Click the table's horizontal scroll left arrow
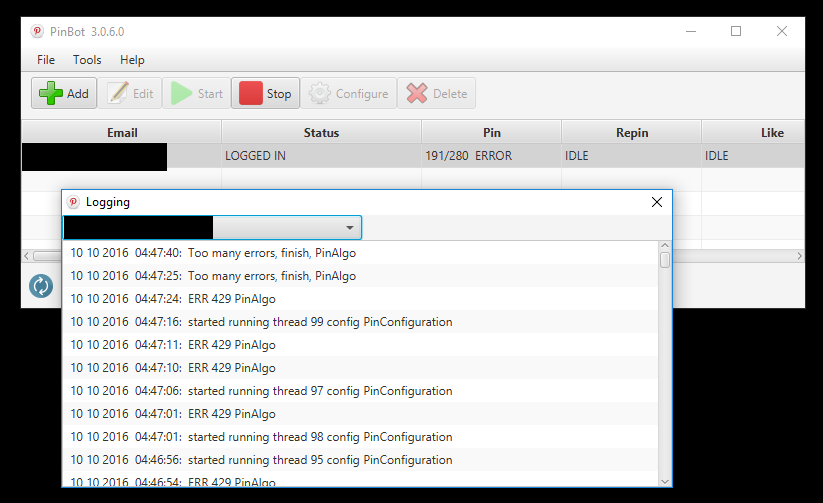Viewport: 823px width, 503px height. [x=26, y=256]
